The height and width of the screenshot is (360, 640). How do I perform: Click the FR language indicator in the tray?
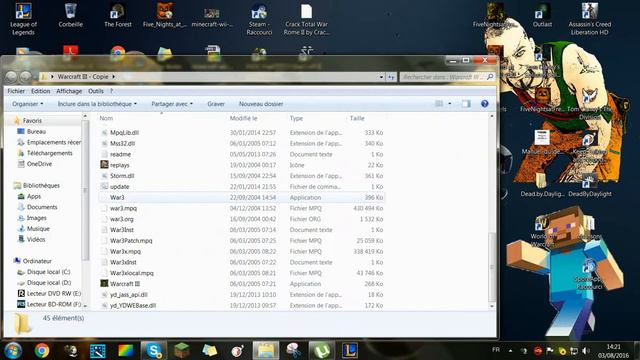tap(496, 350)
